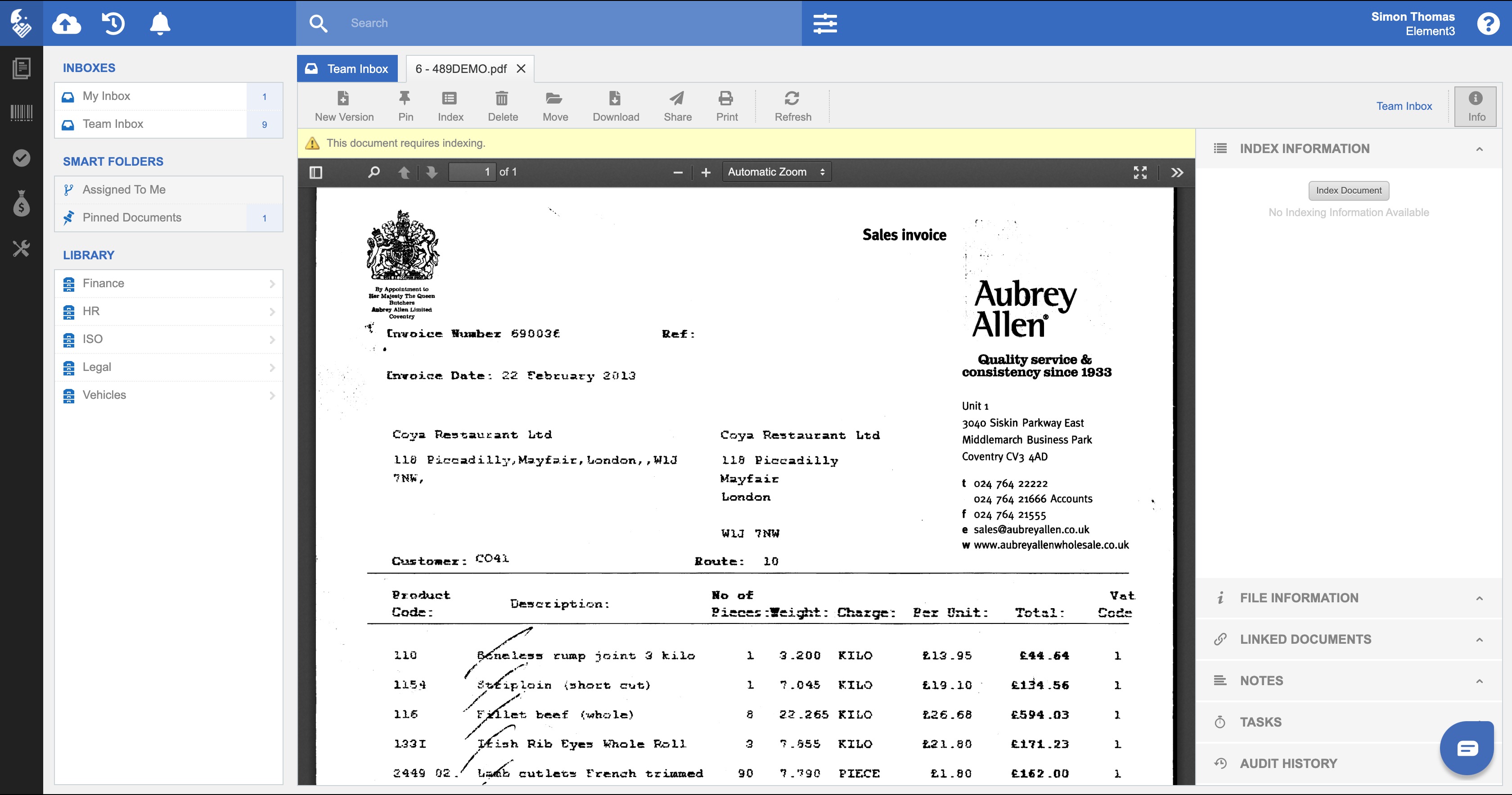
Task: Click the search magnifier icon
Action: 318,23
